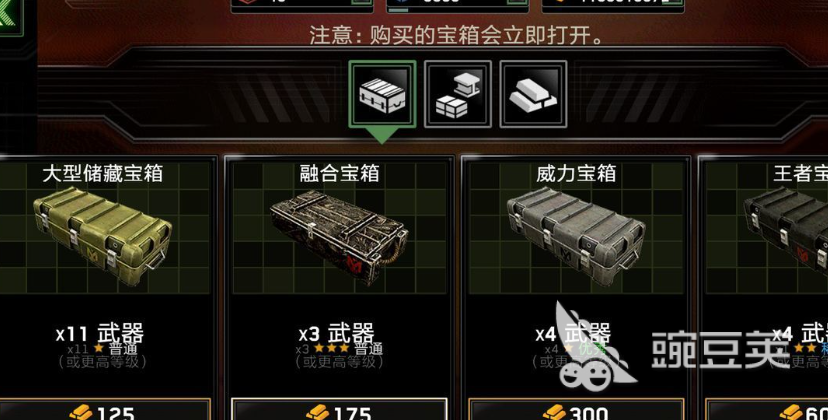The image size is (828, 420).
Task: Click the x3 武器 reward description
Action: tap(338, 333)
